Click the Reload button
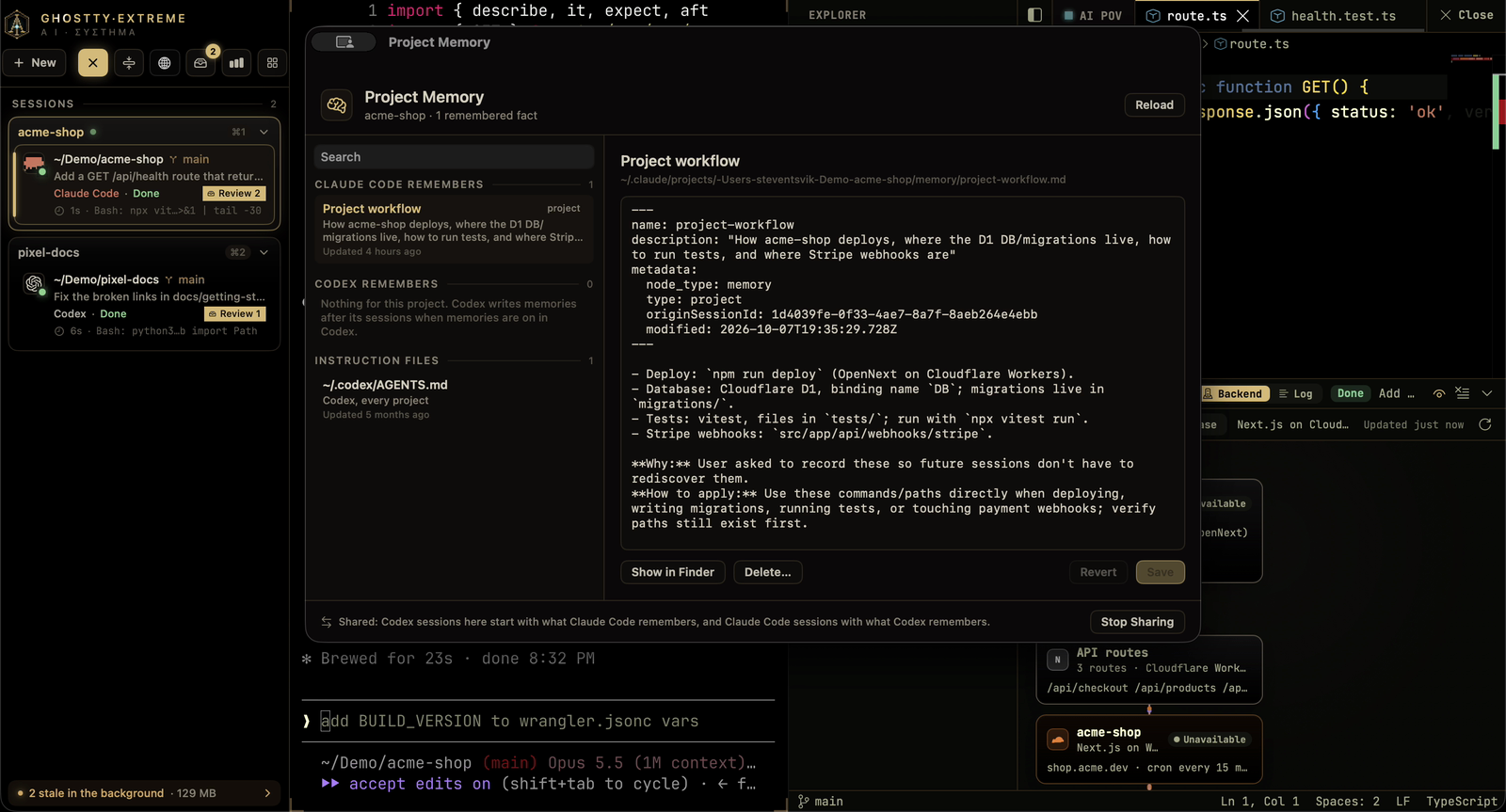The image size is (1506, 812). 1154,105
